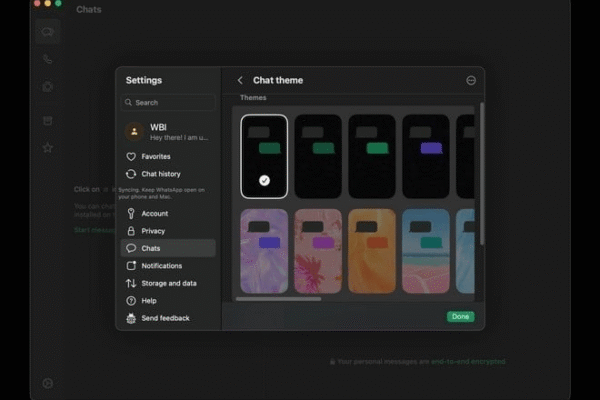Open Privacy settings
The width and height of the screenshot is (600, 400).
coord(168,231)
